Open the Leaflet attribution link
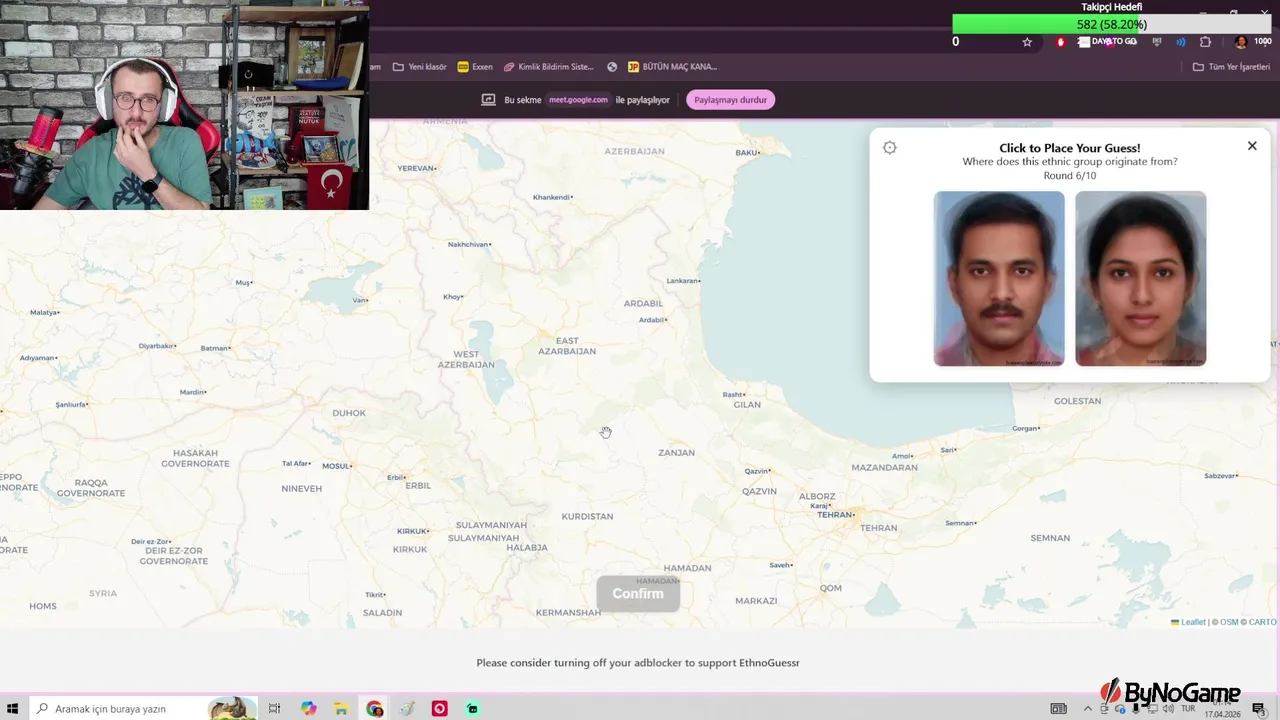Screen dimensions: 1280x720 pos(1188,622)
